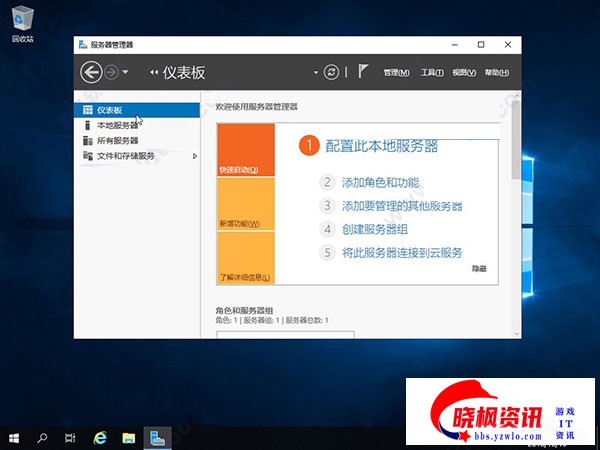Open the Recycle Bin desktop icon
This screenshot has width=600, height=450.
coord(21,17)
